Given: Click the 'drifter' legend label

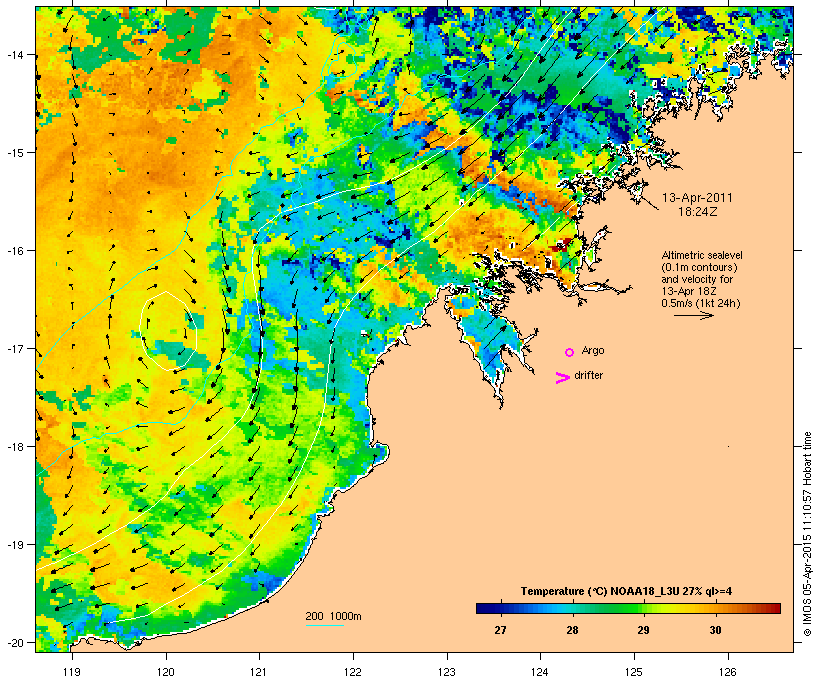Looking at the screenshot, I should point(588,376).
